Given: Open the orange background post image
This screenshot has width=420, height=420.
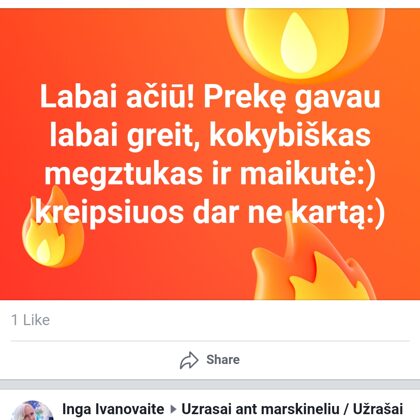Looking at the screenshot, I should [210, 154].
